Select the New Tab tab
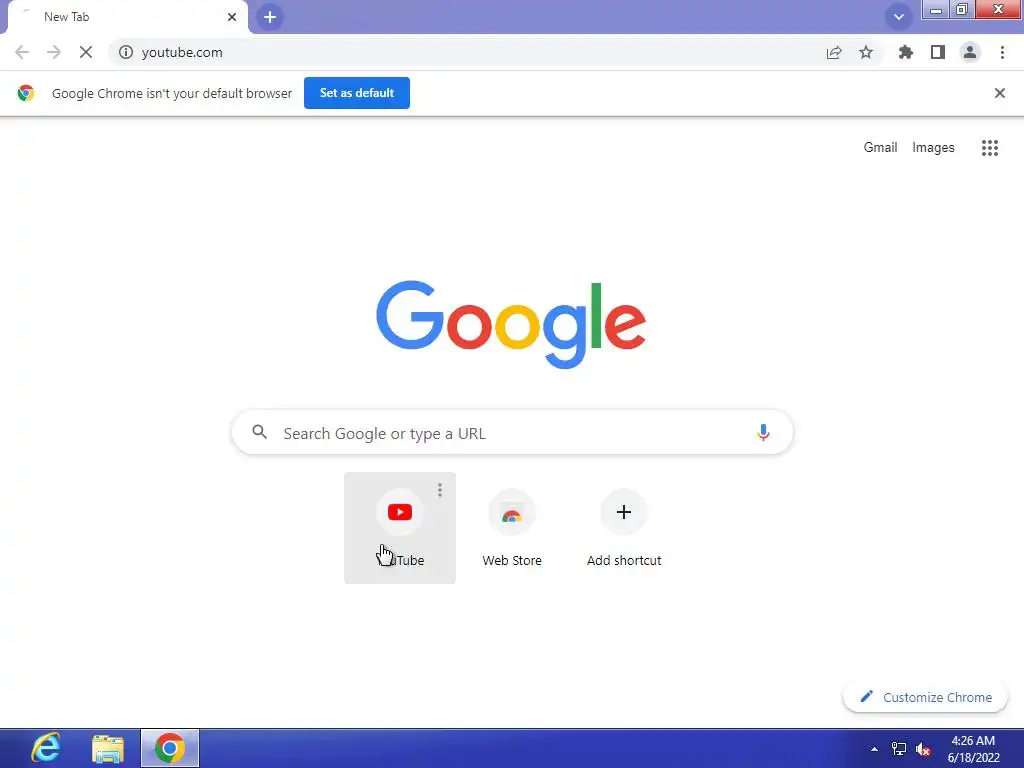 point(127,17)
